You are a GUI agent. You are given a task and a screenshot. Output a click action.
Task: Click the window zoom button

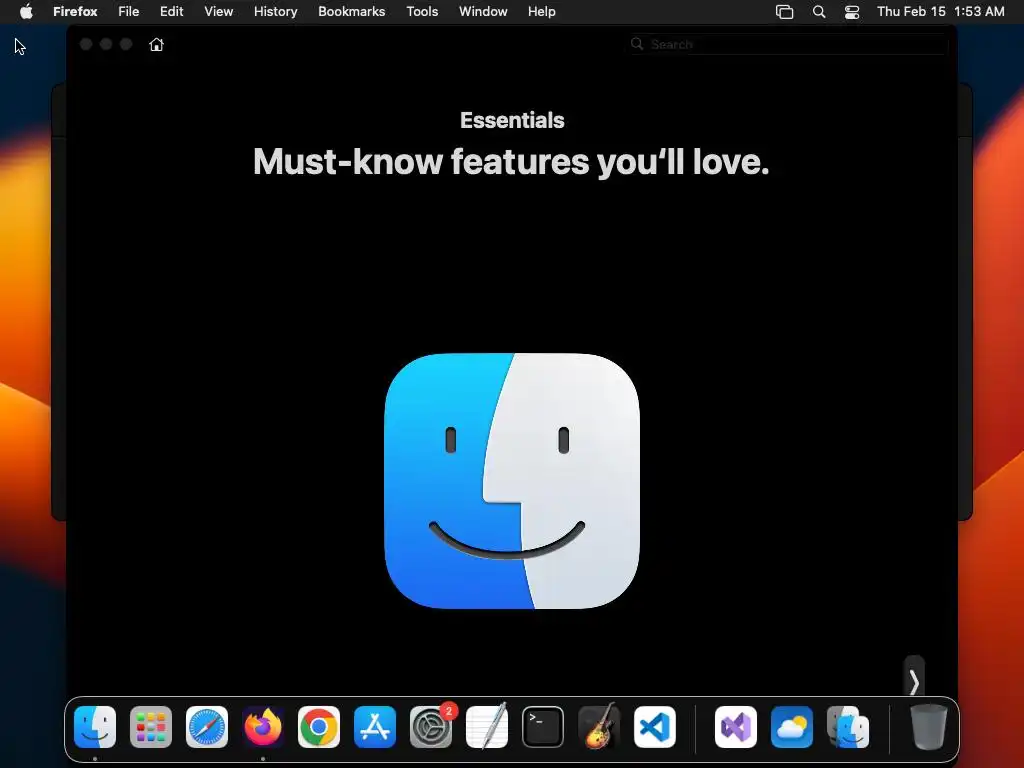point(126,44)
